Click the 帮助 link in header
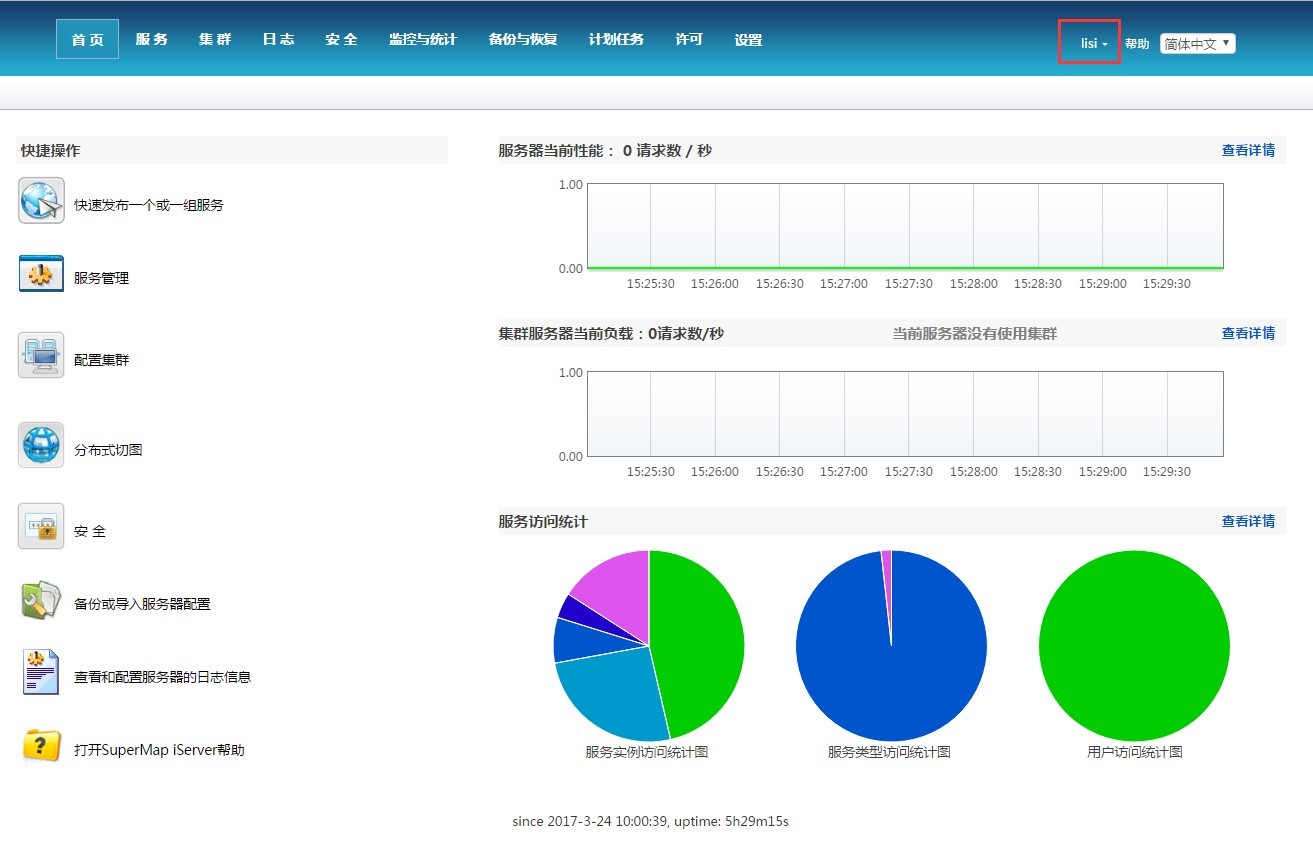 [1137, 44]
